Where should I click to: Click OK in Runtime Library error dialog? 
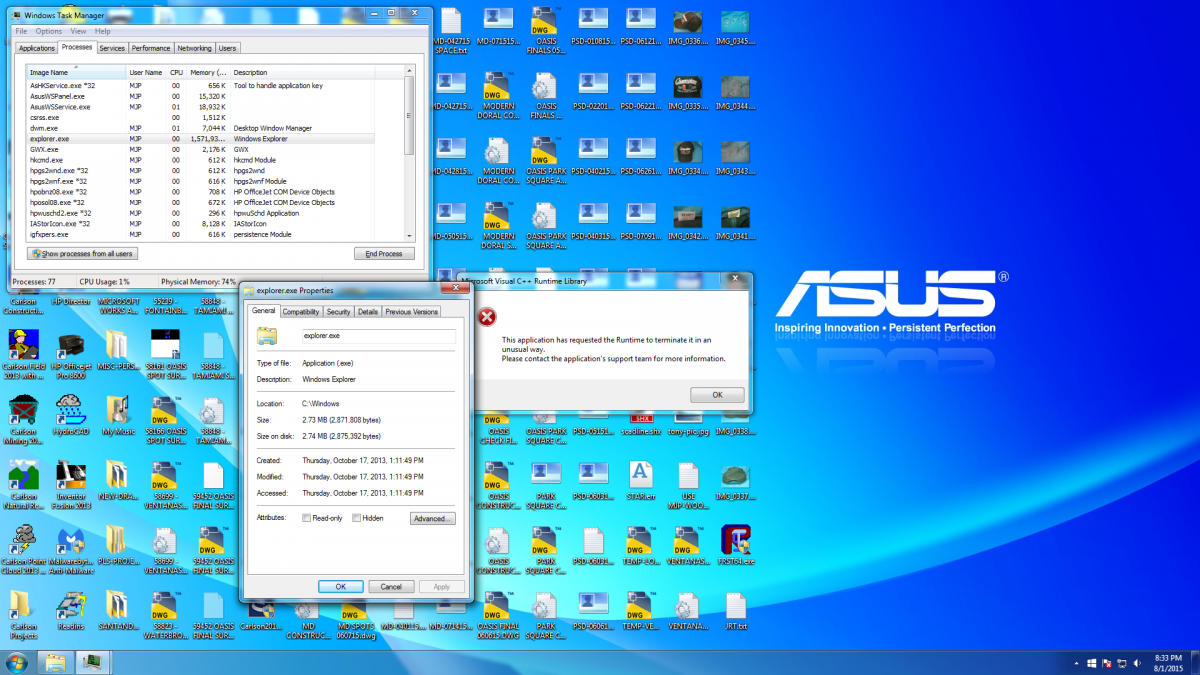coord(717,395)
